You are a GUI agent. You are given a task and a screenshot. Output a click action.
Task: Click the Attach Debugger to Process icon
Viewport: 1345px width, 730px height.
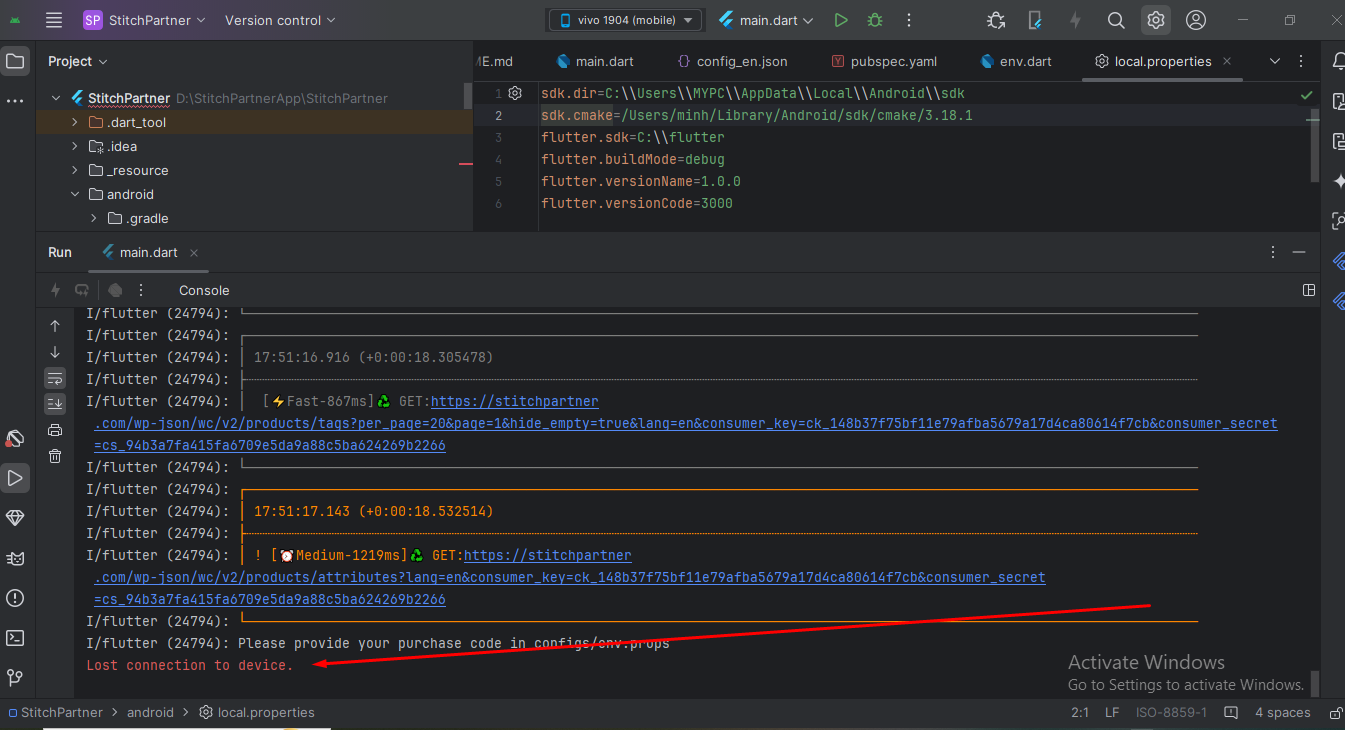(996, 20)
